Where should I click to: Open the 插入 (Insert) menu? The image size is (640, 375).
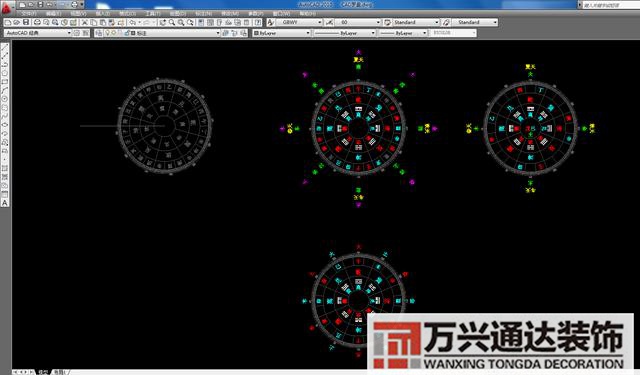(103, 13)
